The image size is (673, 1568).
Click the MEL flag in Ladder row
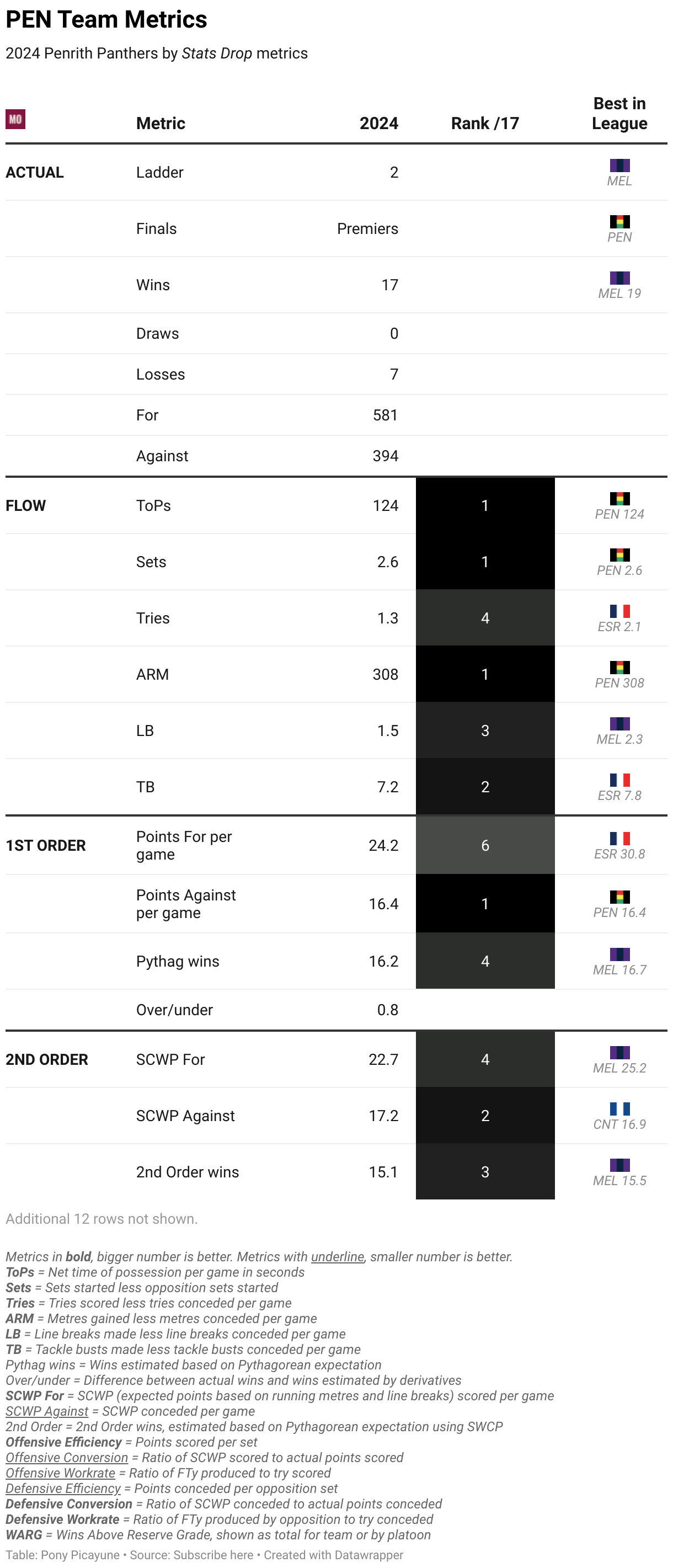[619, 166]
